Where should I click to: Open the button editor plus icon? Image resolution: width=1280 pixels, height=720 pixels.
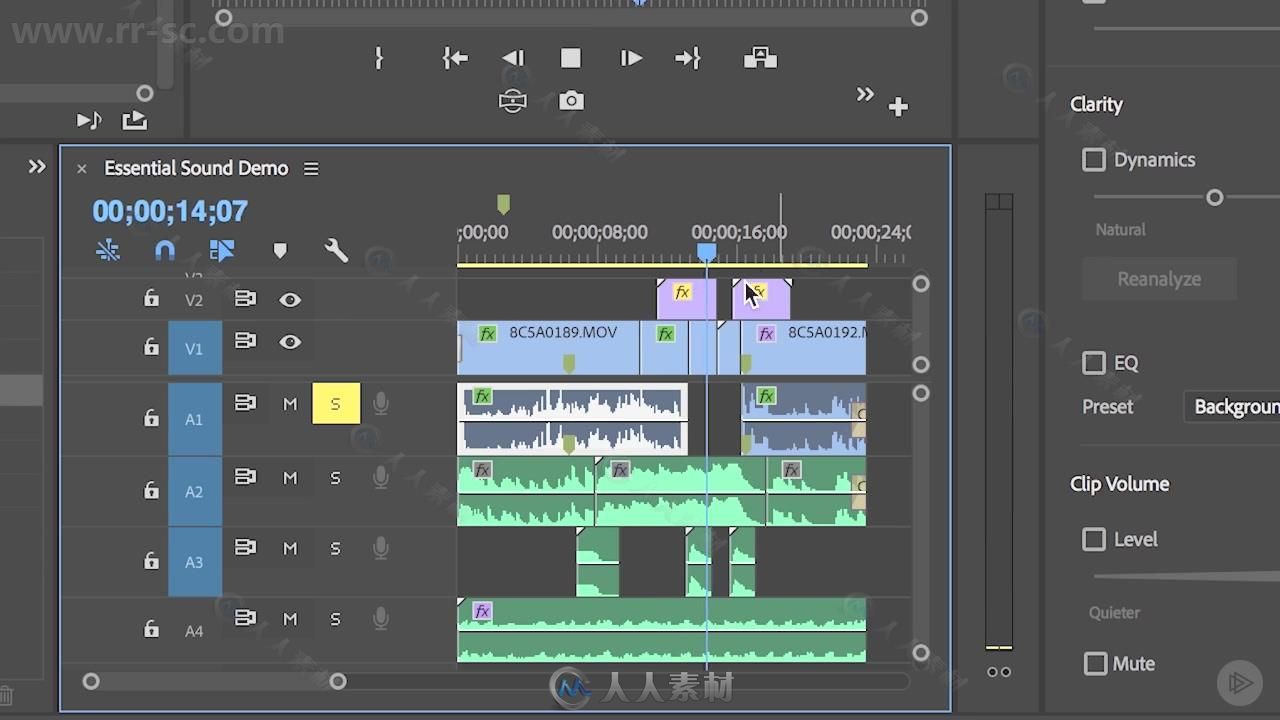[898, 107]
